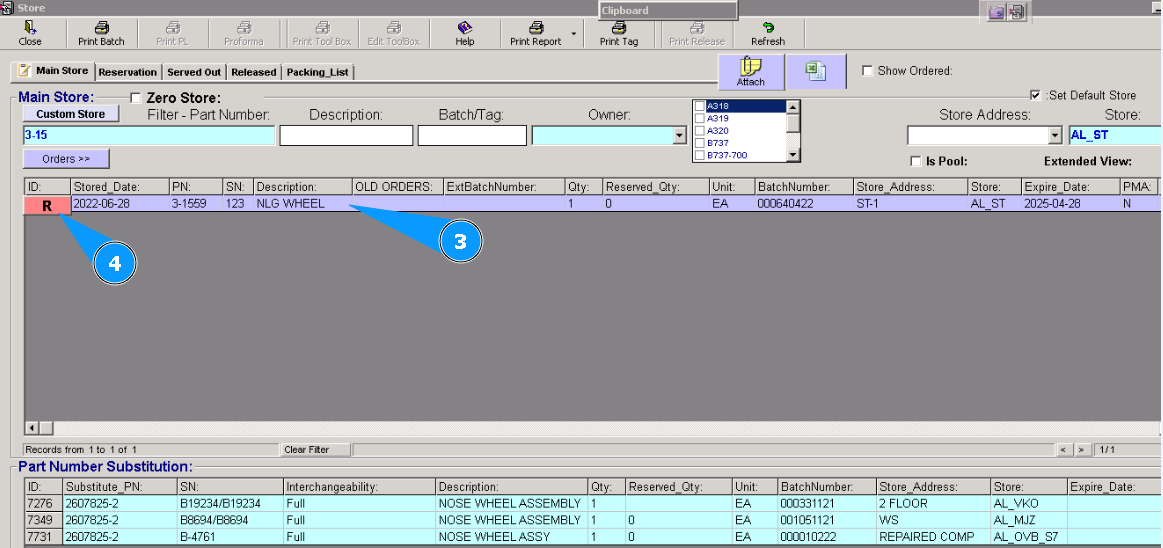1163x548 pixels.
Task: Click the Batch/Tag filter field
Action: [472, 136]
